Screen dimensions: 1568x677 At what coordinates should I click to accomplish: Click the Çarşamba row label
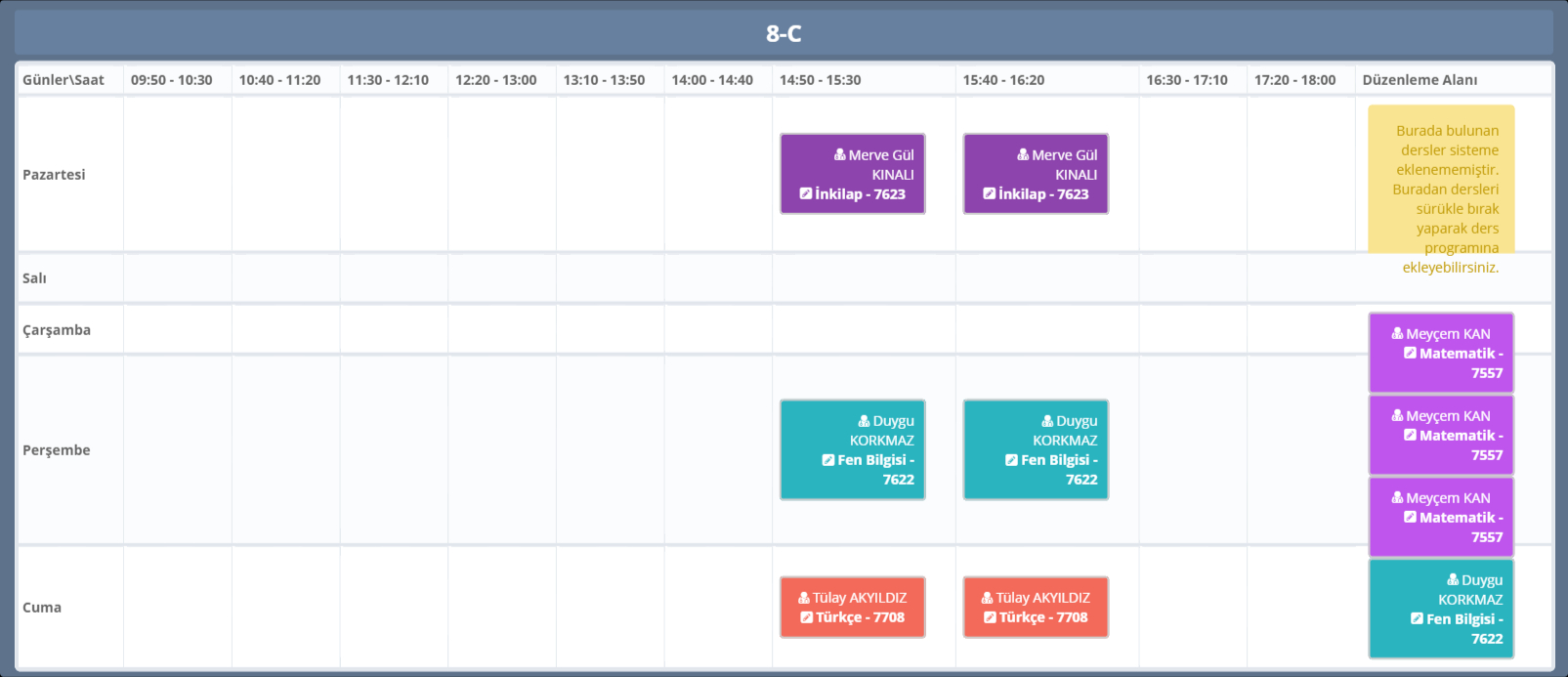(x=57, y=330)
